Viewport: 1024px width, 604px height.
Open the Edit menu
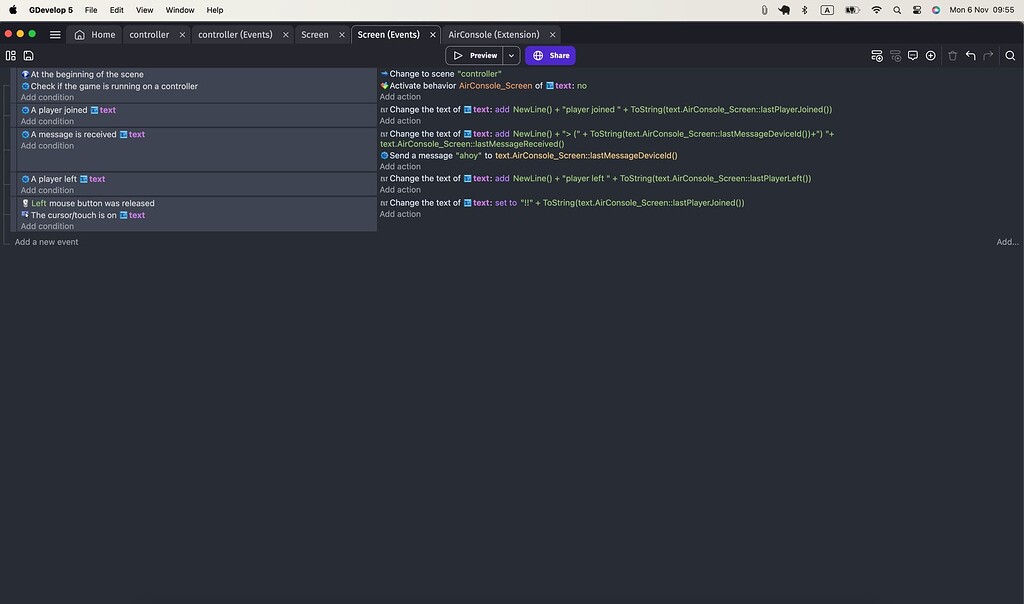click(x=116, y=10)
